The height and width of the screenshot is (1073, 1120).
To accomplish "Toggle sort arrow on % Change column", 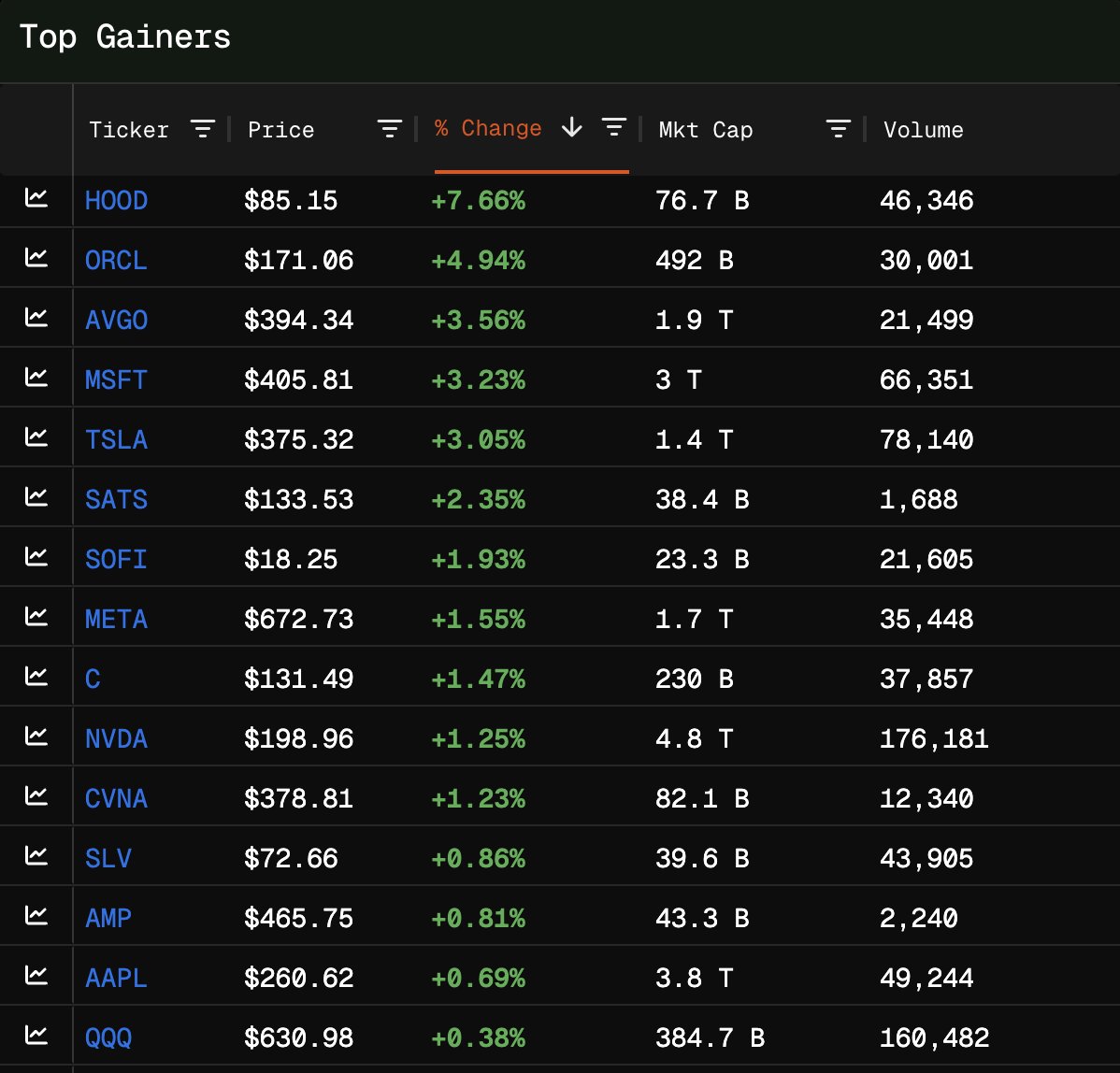I will point(571,128).
